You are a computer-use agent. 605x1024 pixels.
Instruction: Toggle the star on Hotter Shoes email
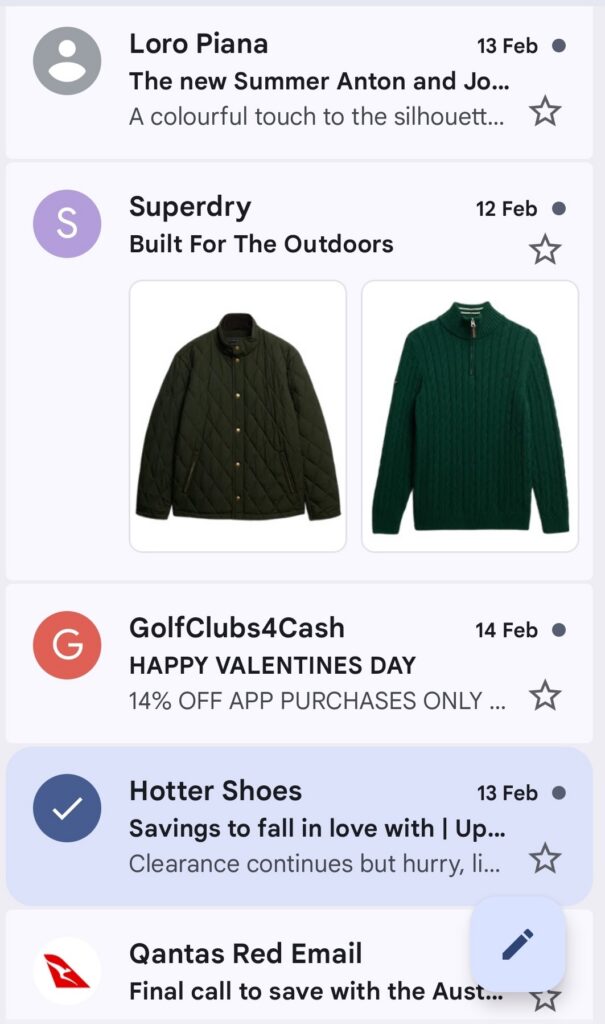pos(545,857)
